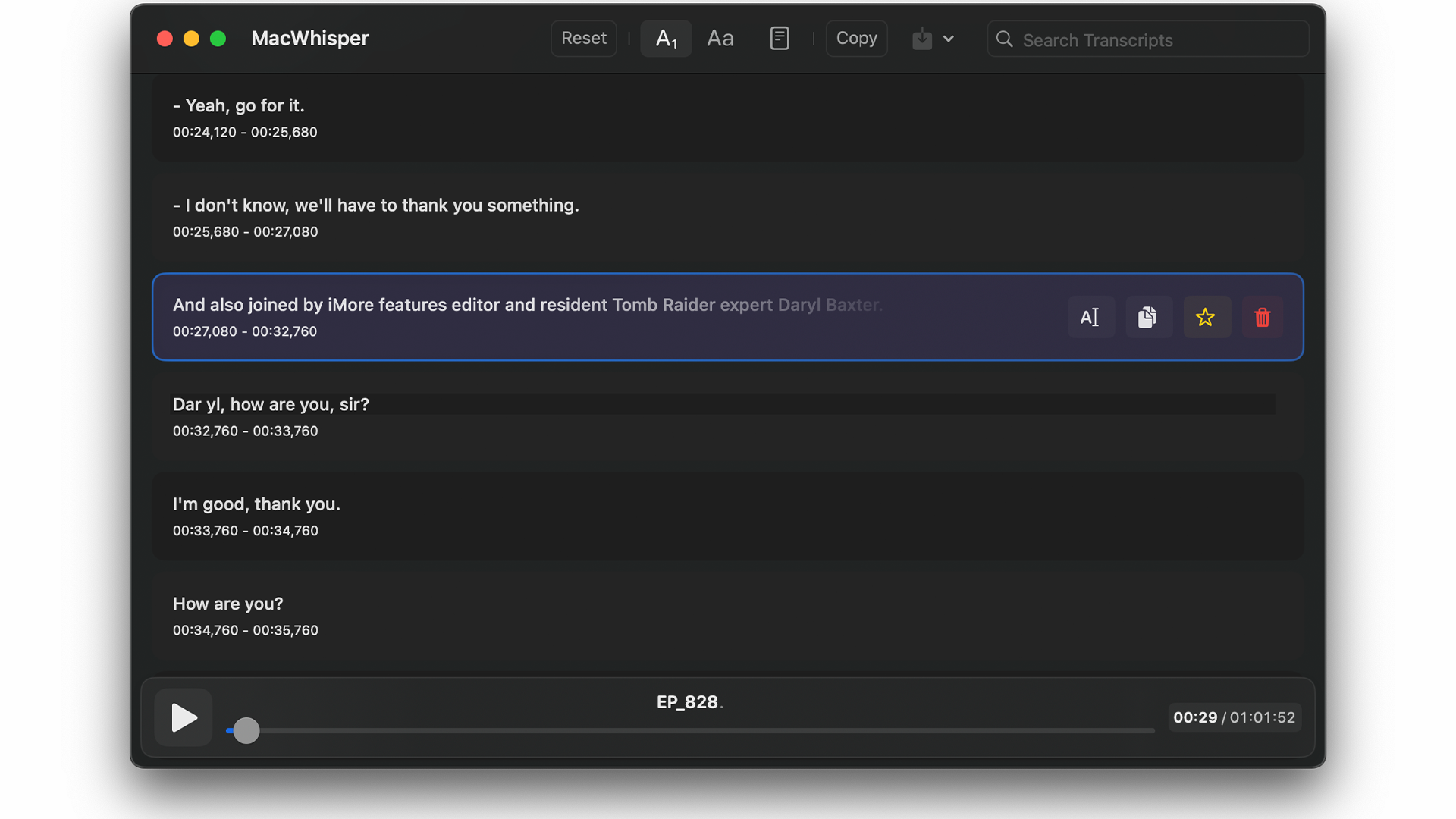Edit text of the Tomb Raider segment
Viewport: 1456px width, 819px height.
(1090, 317)
